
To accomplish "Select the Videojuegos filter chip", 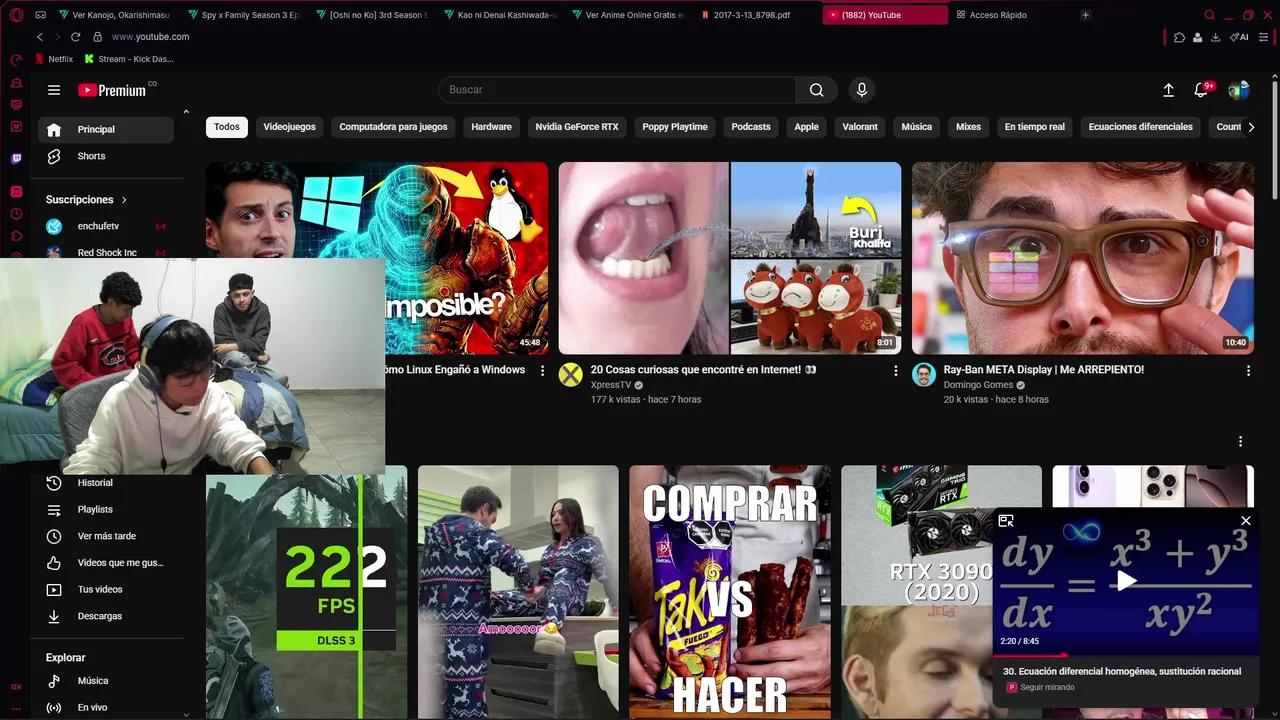I will (289, 127).
